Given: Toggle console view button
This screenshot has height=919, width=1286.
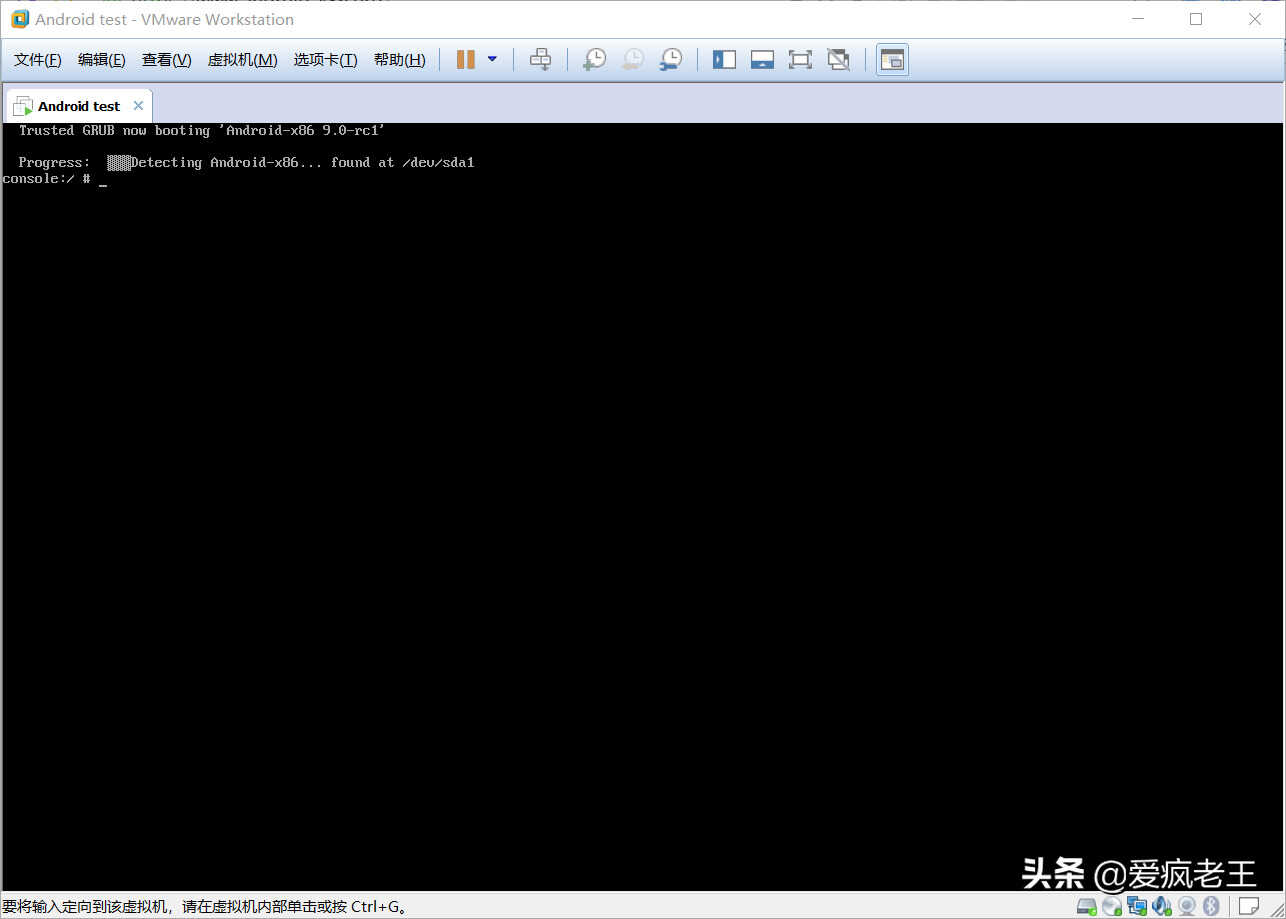Looking at the screenshot, I should coord(892,60).
